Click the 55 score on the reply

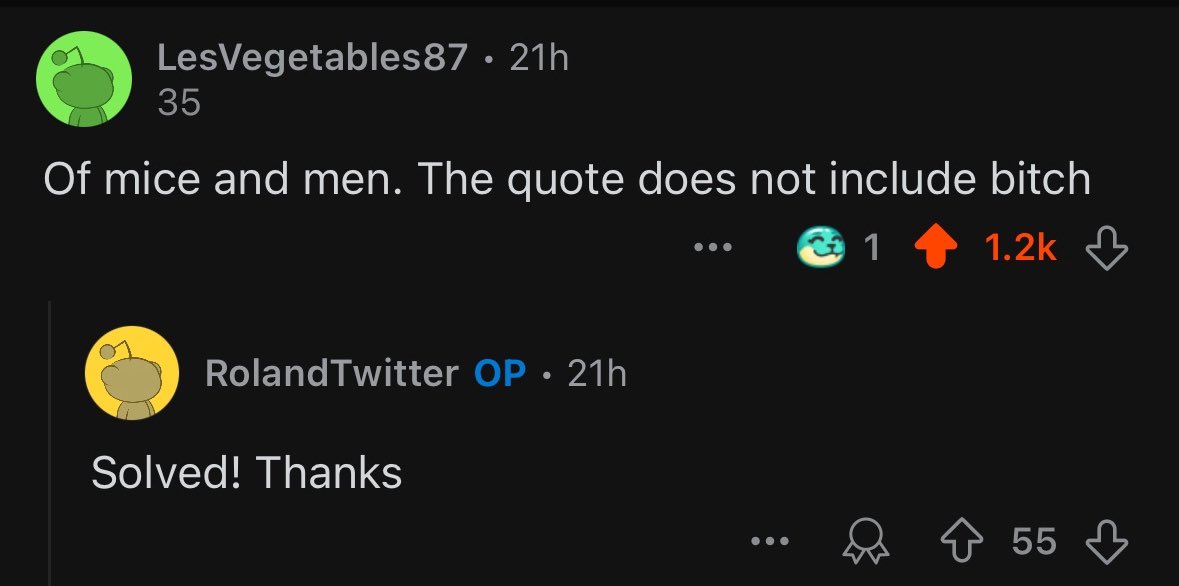click(x=1034, y=542)
